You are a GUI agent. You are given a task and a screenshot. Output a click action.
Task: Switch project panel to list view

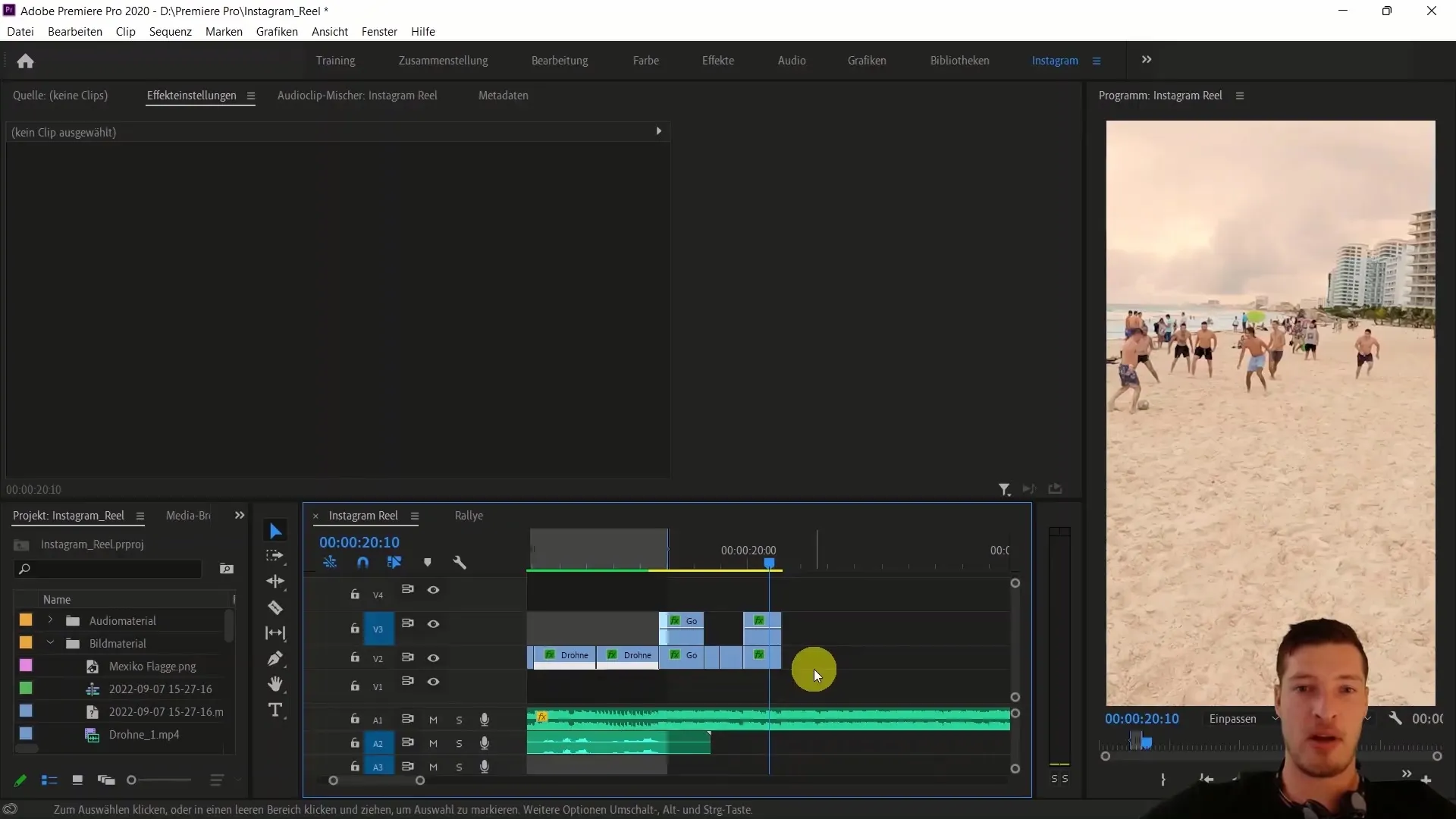pos(49,780)
